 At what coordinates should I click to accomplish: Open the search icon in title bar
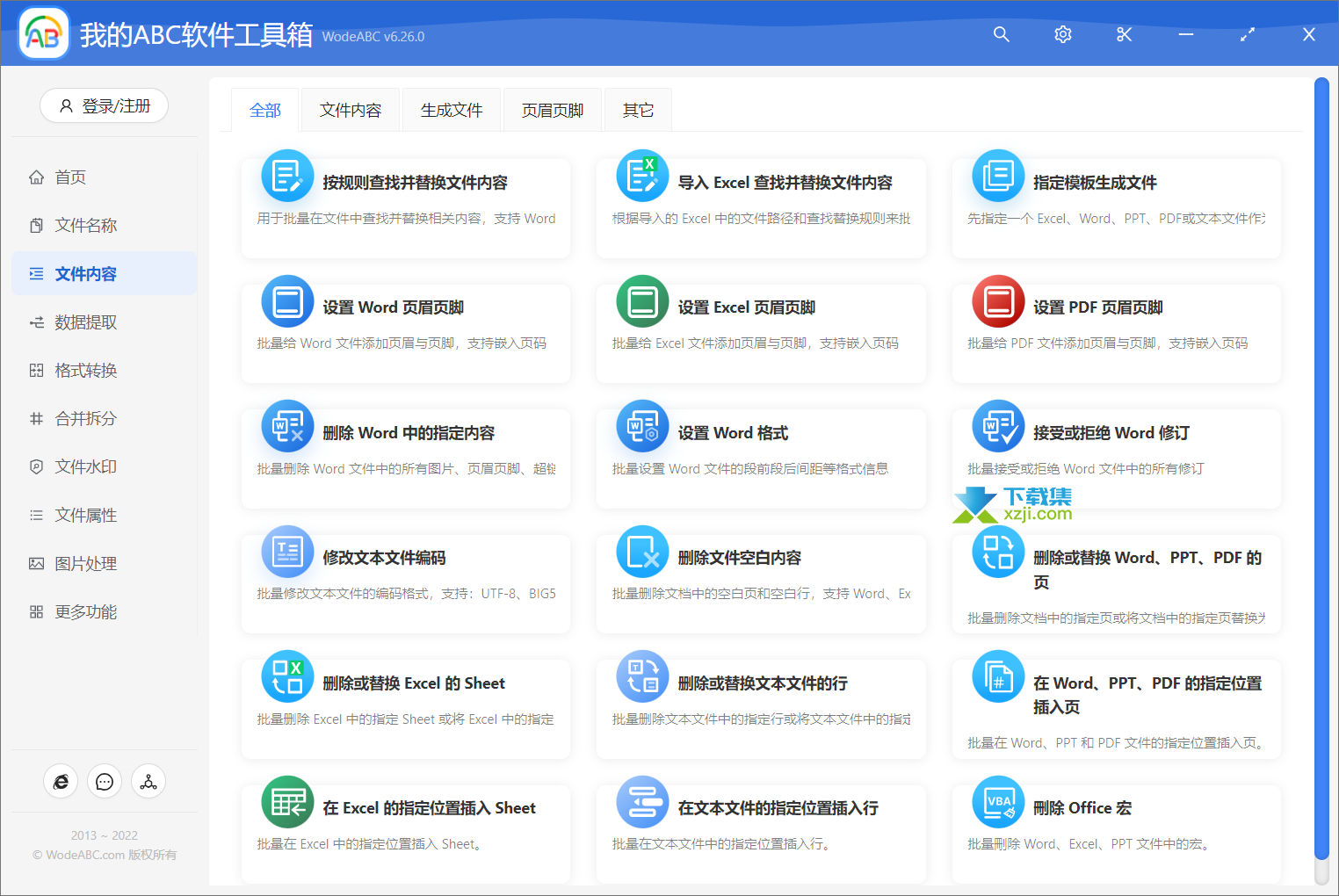point(1001,34)
